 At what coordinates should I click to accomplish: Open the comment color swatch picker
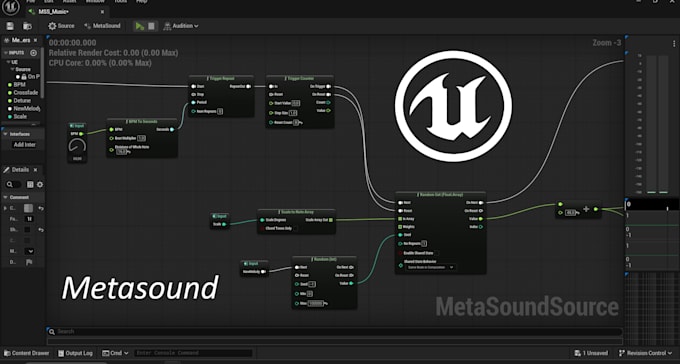pos(28,208)
